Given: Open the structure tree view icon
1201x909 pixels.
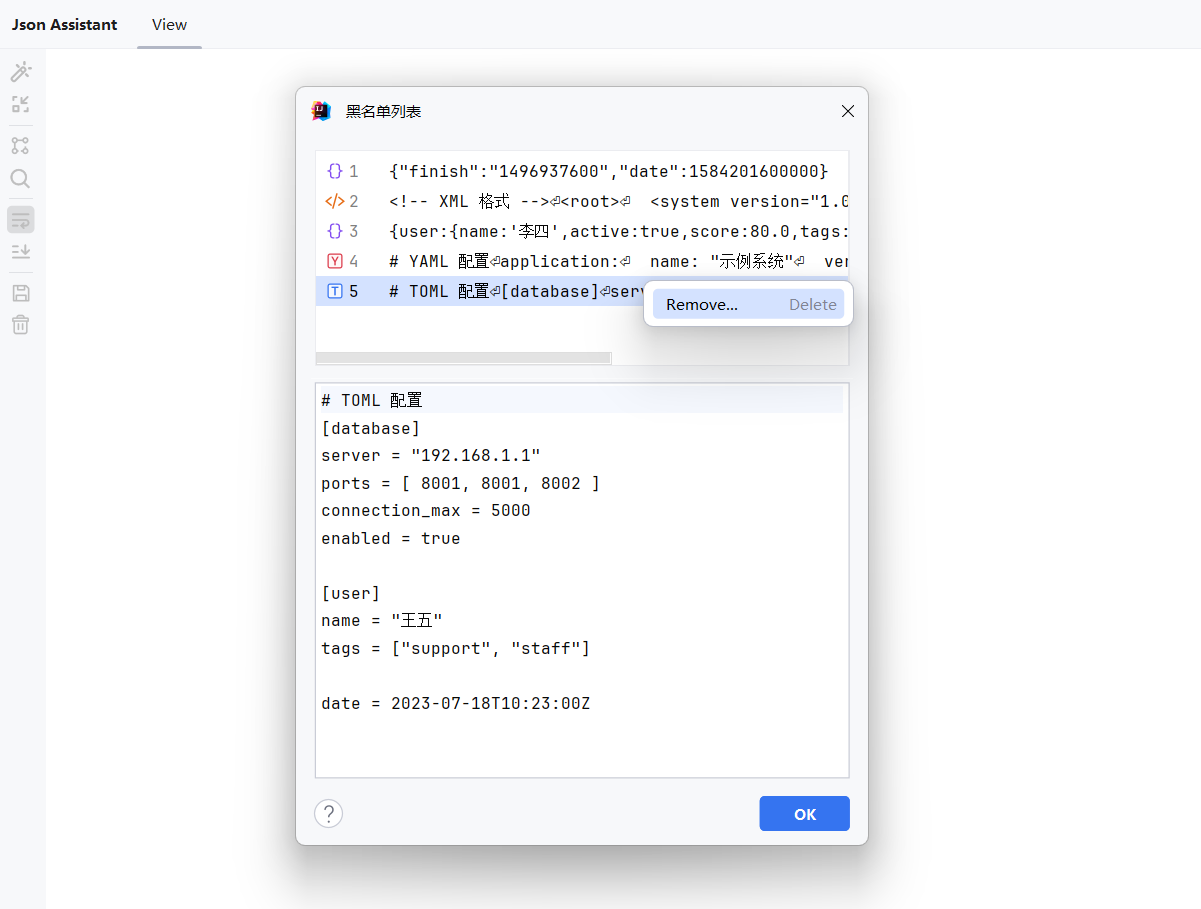Looking at the screenshot, I should (20, 146).
